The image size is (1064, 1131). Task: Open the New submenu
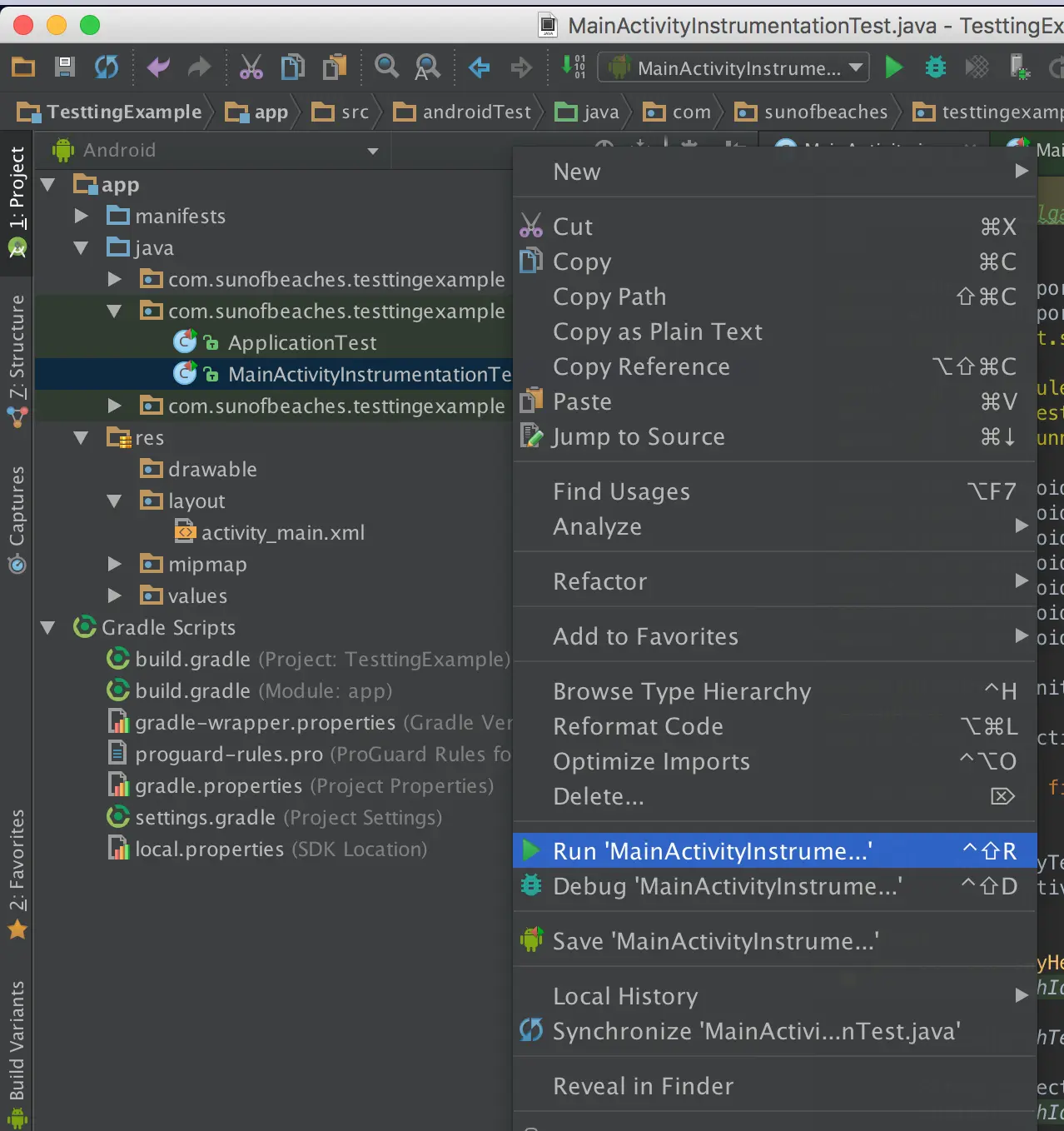coord(775,172)
